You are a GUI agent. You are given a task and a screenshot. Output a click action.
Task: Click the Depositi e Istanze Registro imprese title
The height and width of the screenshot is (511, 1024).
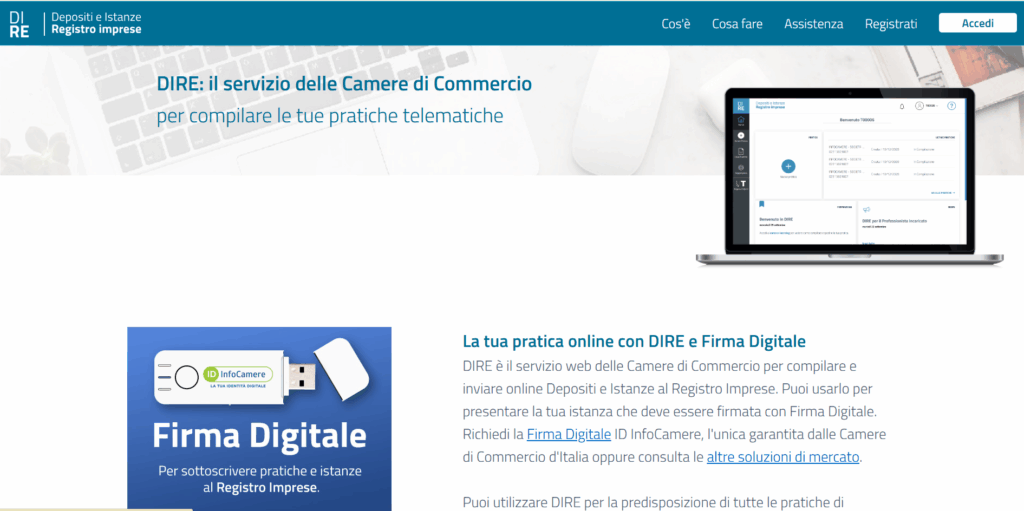coord(96,24)
